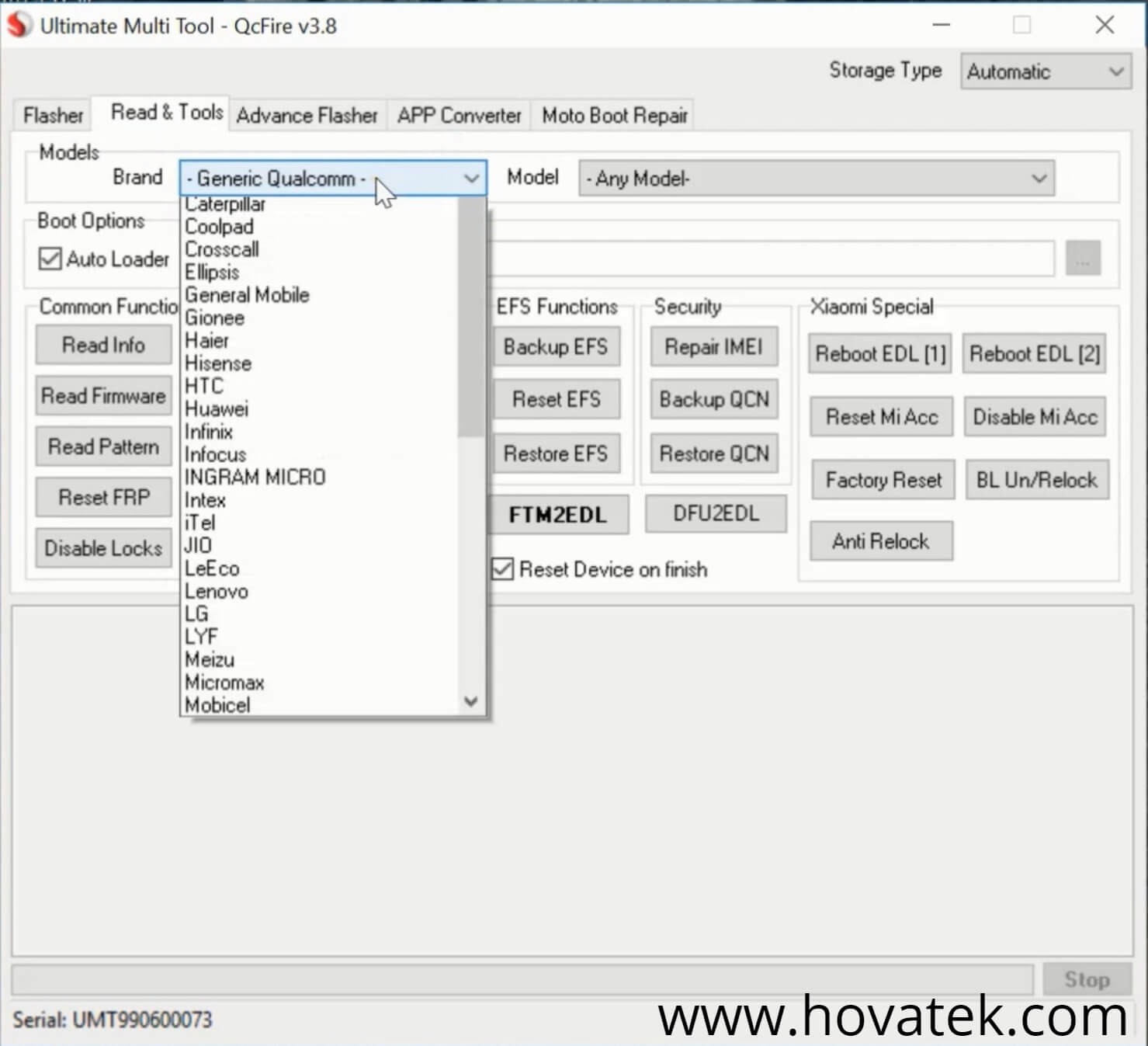This screenshot has height=1046, width=1148.
Task: Select JIO from brand list
Action: (x=320, y=546)
